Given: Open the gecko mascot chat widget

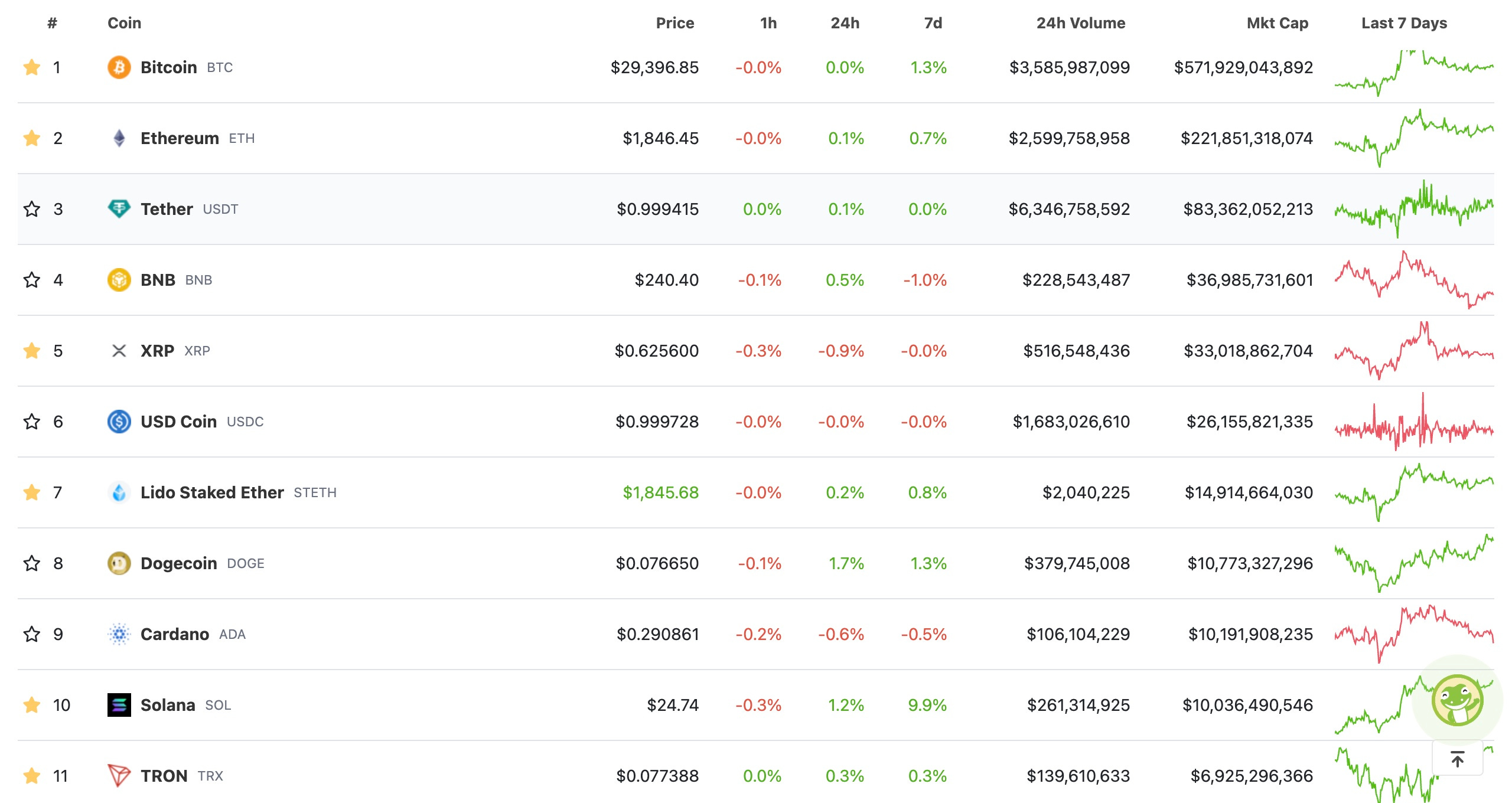Looking at the screenshot, I should pyautogui.click(x=1457, y=700).
